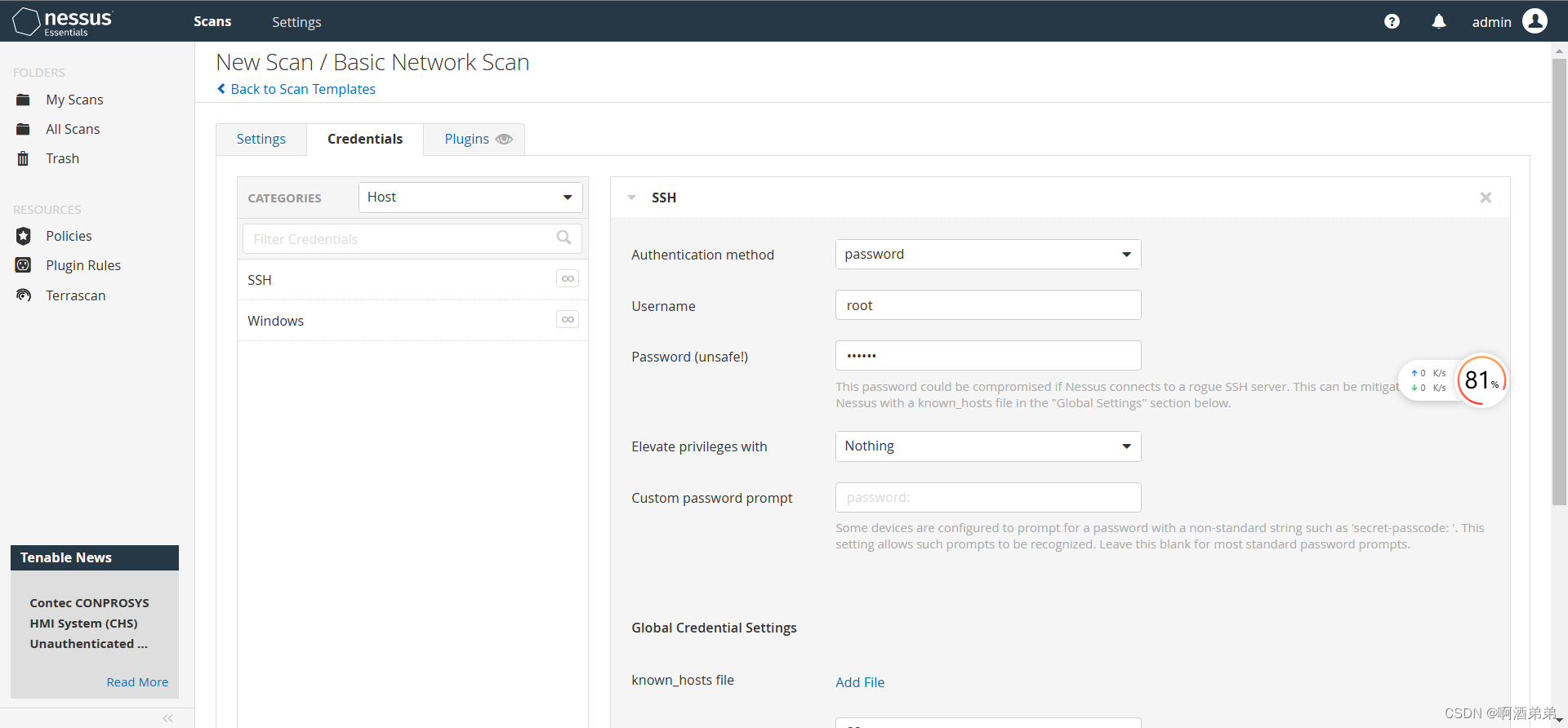The image size is (1568, 728).
Task: Click the back arrow before Scan Templates
Action: coord(221,88)
